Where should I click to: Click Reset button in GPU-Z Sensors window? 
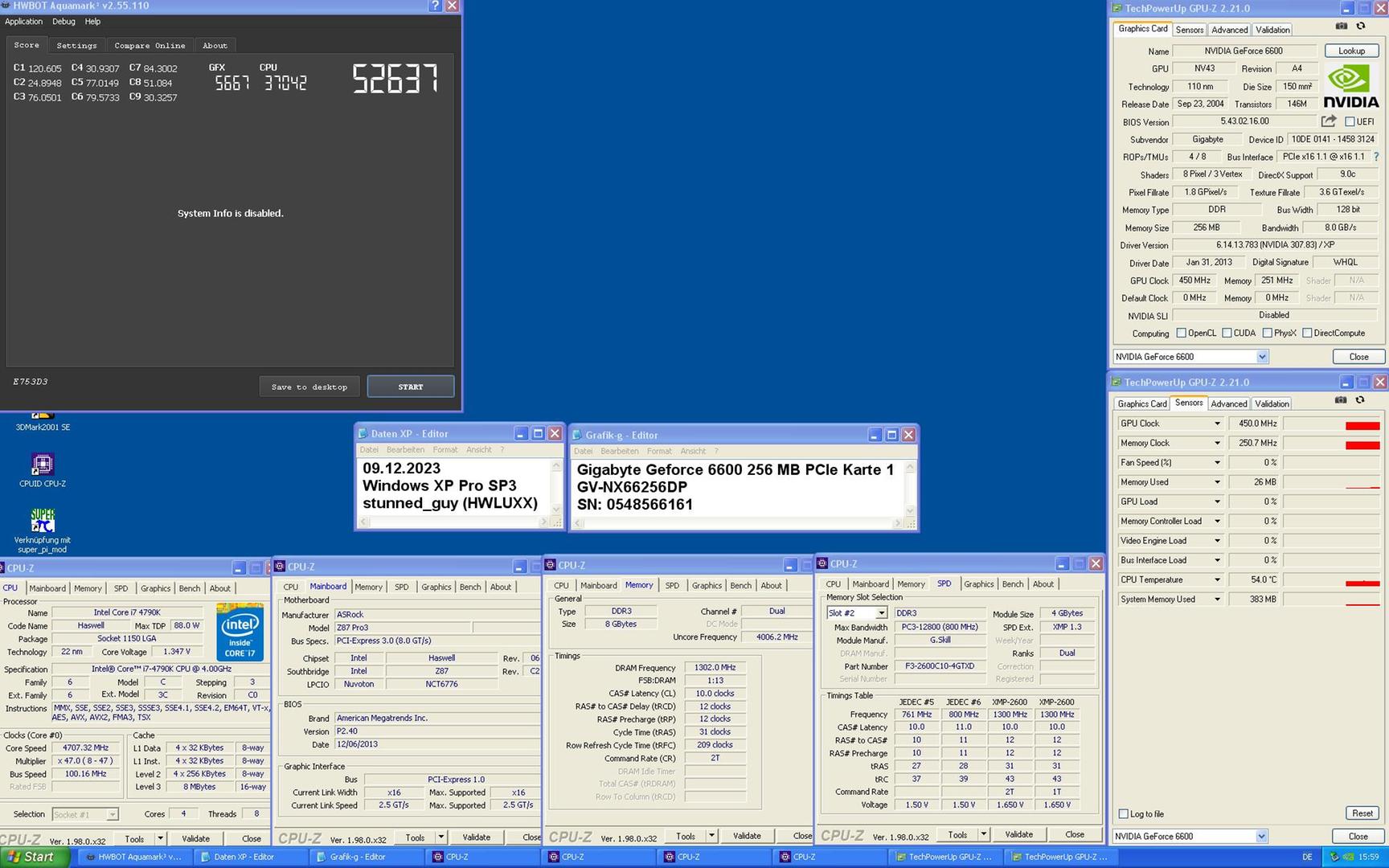pos(1362,813)
